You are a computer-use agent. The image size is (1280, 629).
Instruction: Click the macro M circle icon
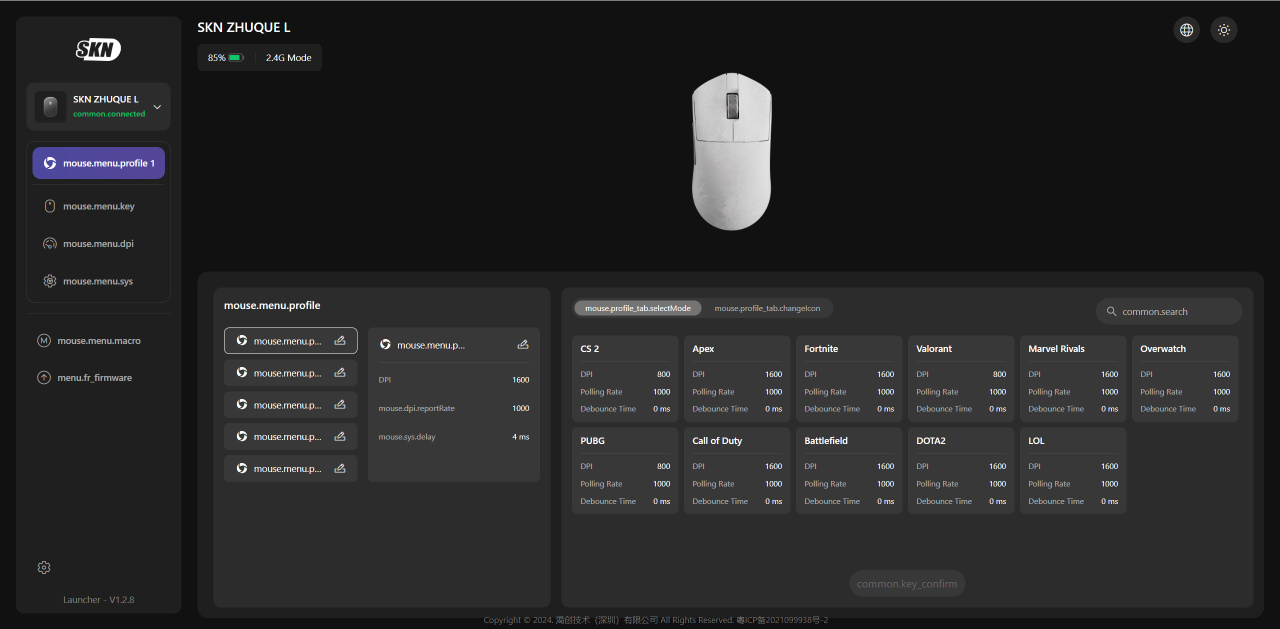(44, 340)
